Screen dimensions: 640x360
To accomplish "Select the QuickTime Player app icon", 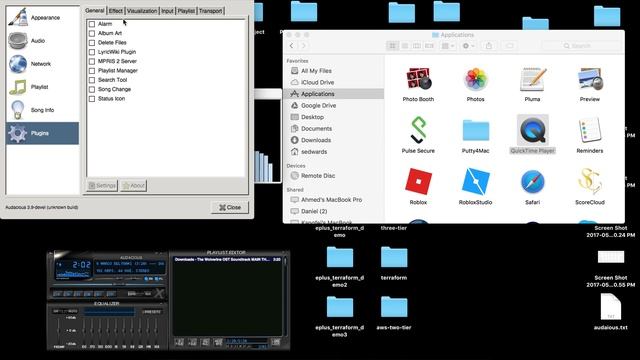I will tap(533, 130).
